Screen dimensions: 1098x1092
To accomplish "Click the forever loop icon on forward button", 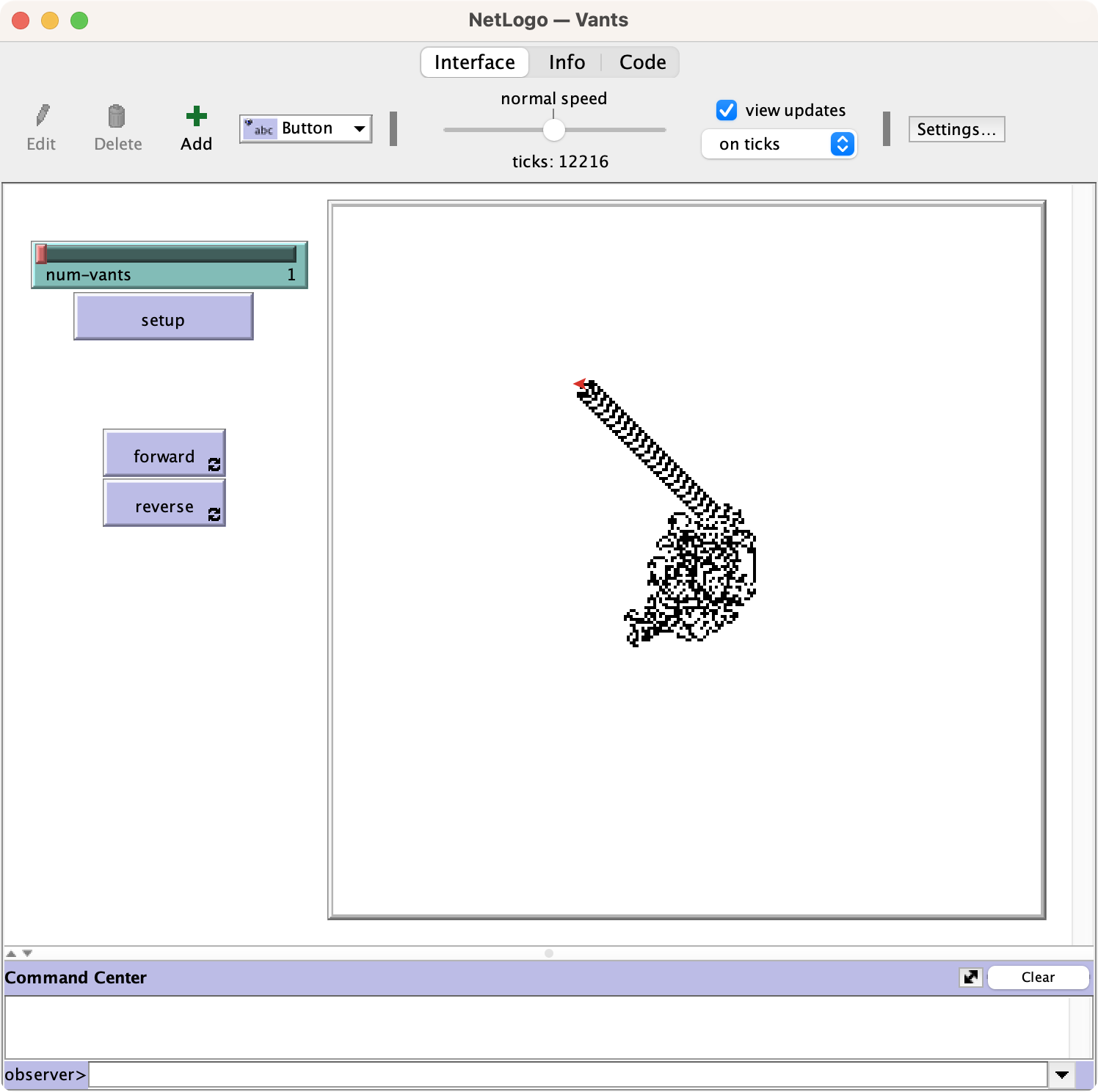I will coord(214,465).
